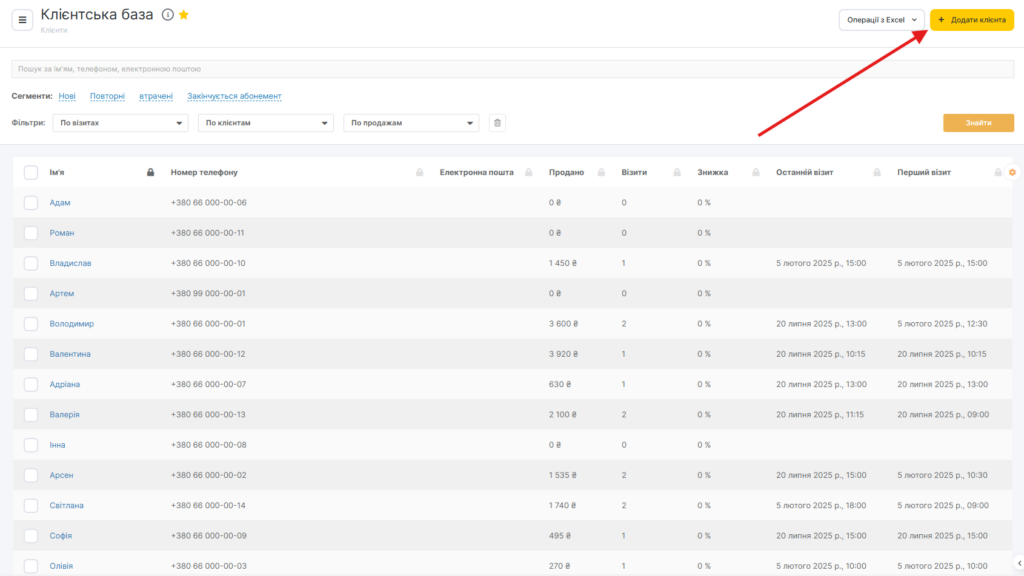Open the По клієнтам filter dropdown
The width and height of the screenshot is (1024, 576).
click(265, 123)
